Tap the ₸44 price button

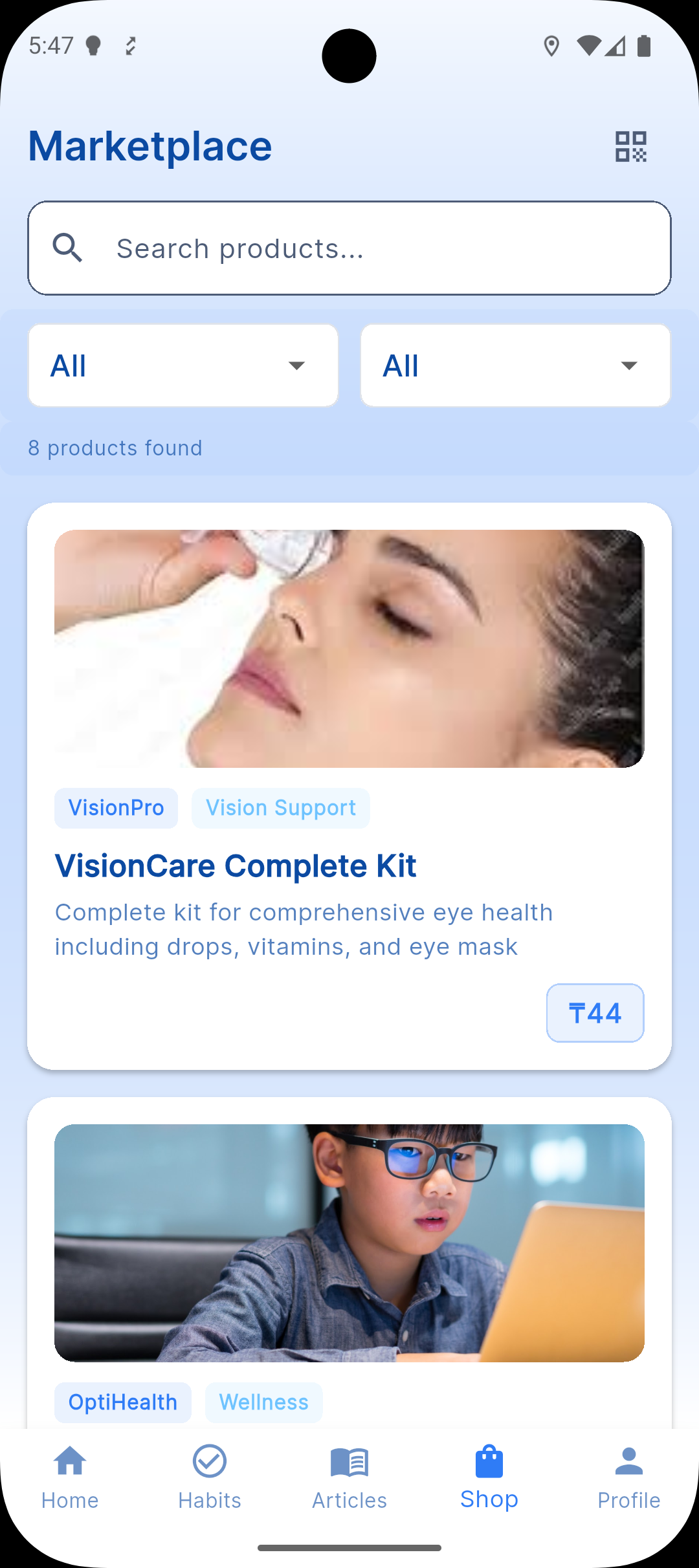tap(595, 1013)
